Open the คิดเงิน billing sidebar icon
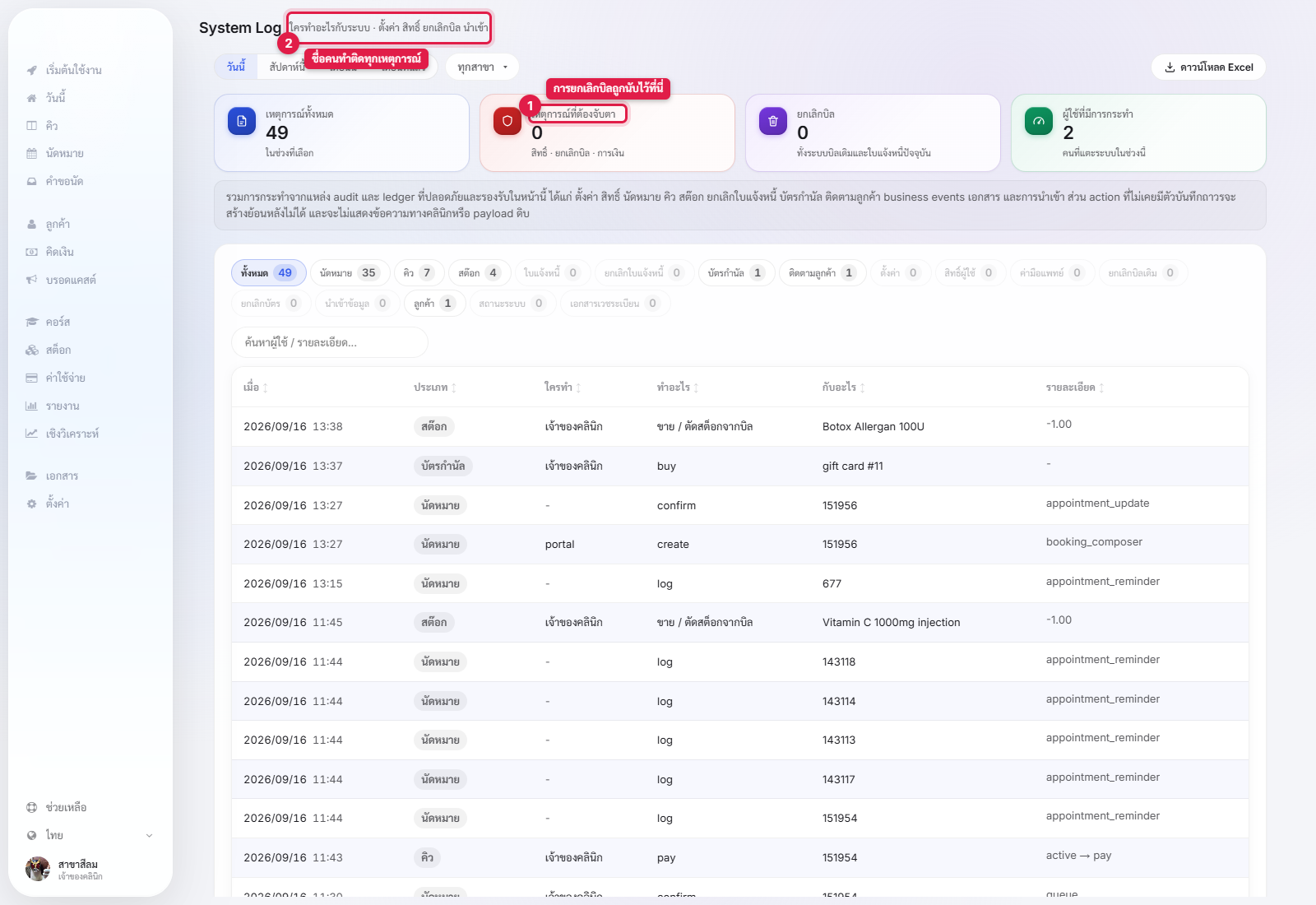 pyautogui.click(x=32, y=252)
